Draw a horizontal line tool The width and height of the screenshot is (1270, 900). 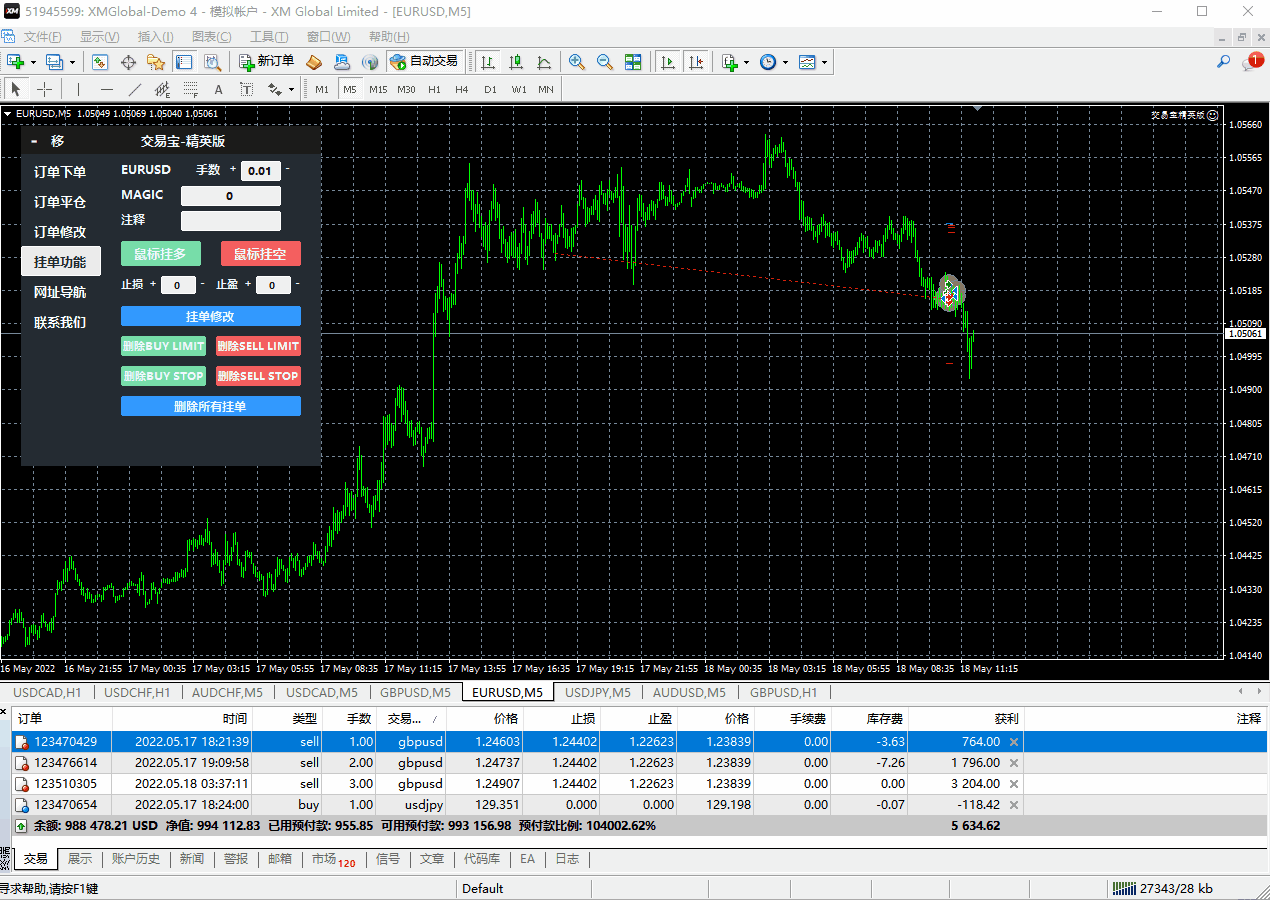tap(107, 89)
